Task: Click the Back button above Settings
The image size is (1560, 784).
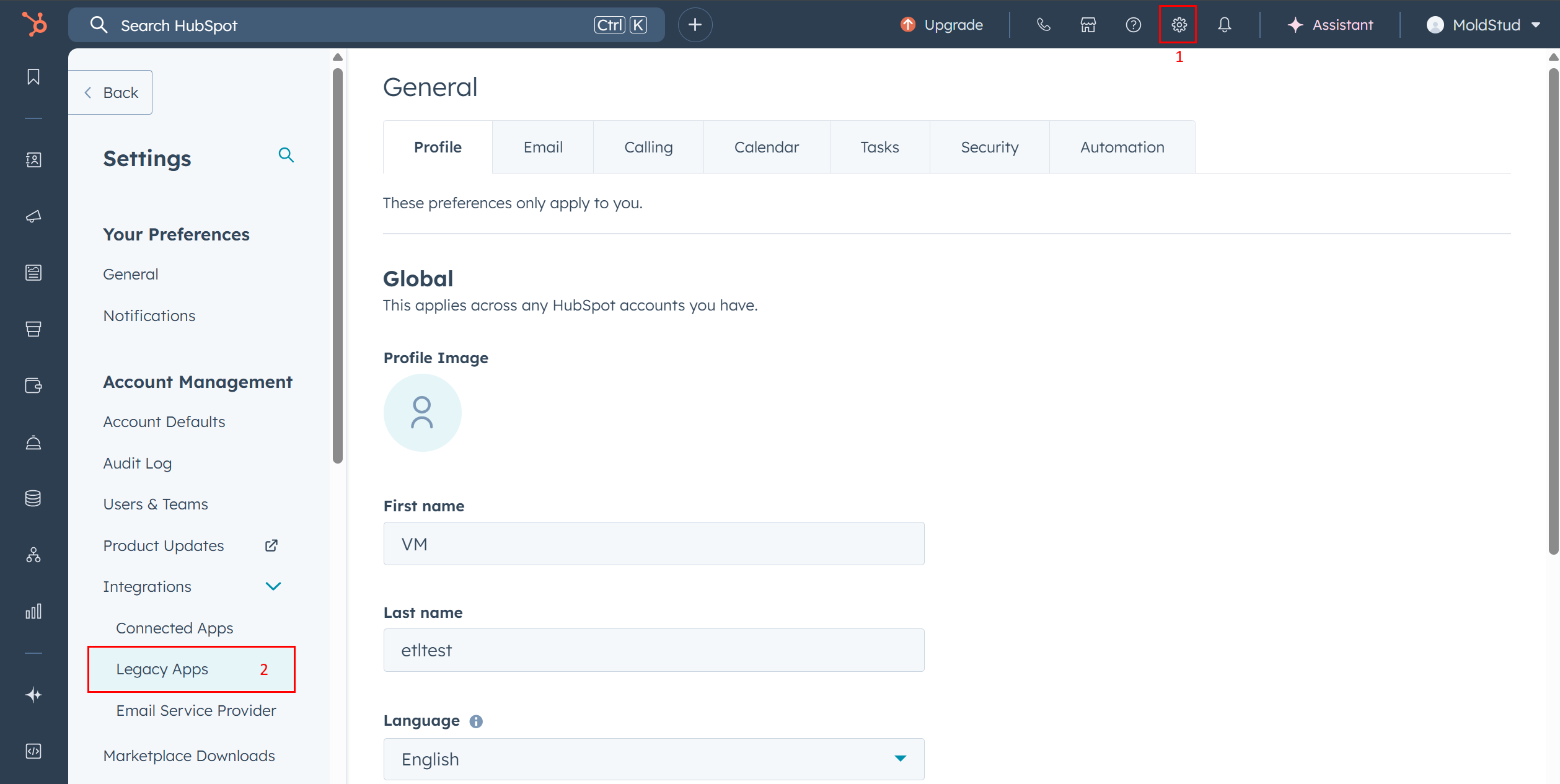Action: coord(110,92)
